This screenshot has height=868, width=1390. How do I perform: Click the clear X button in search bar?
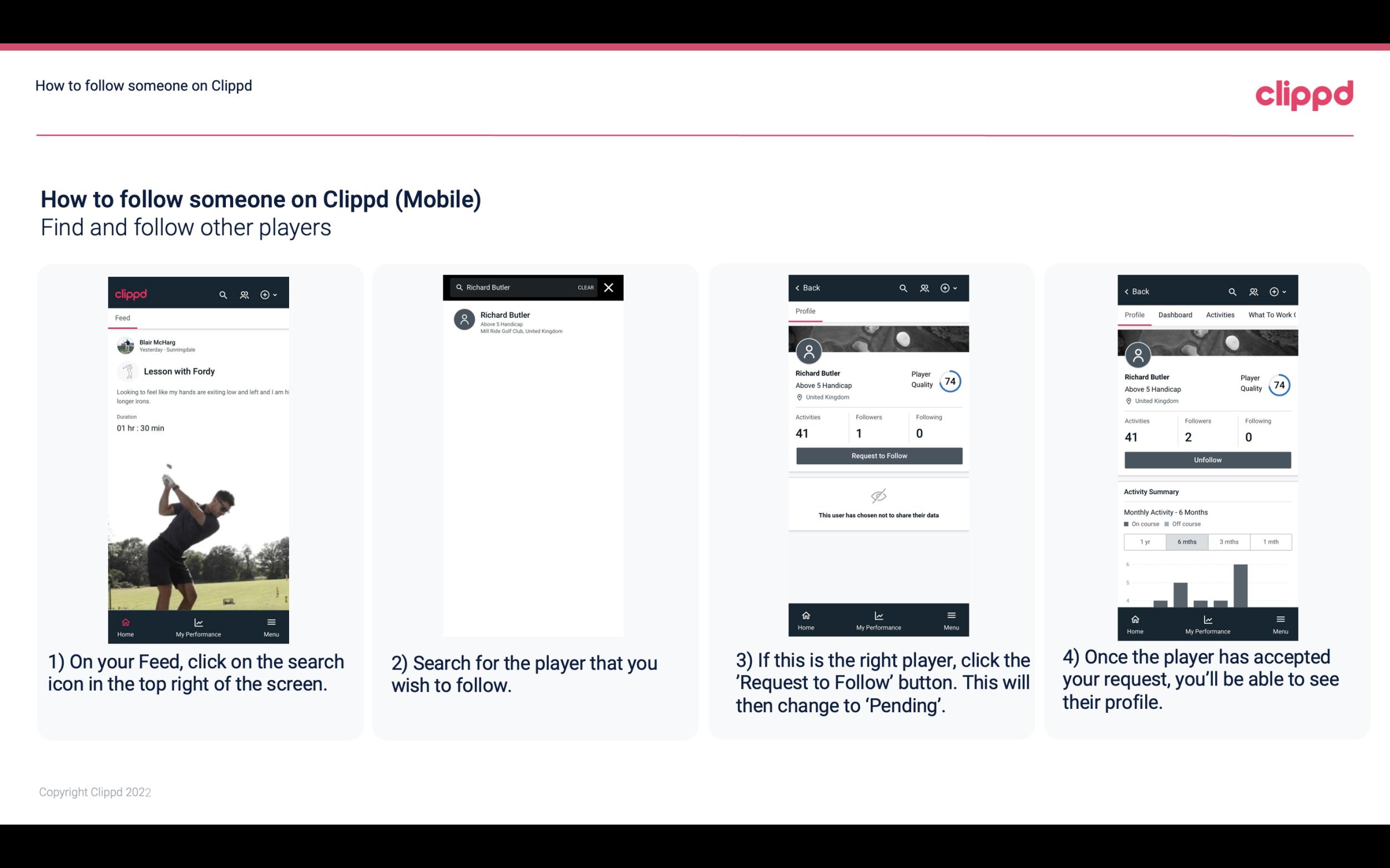tap(610, 287)
